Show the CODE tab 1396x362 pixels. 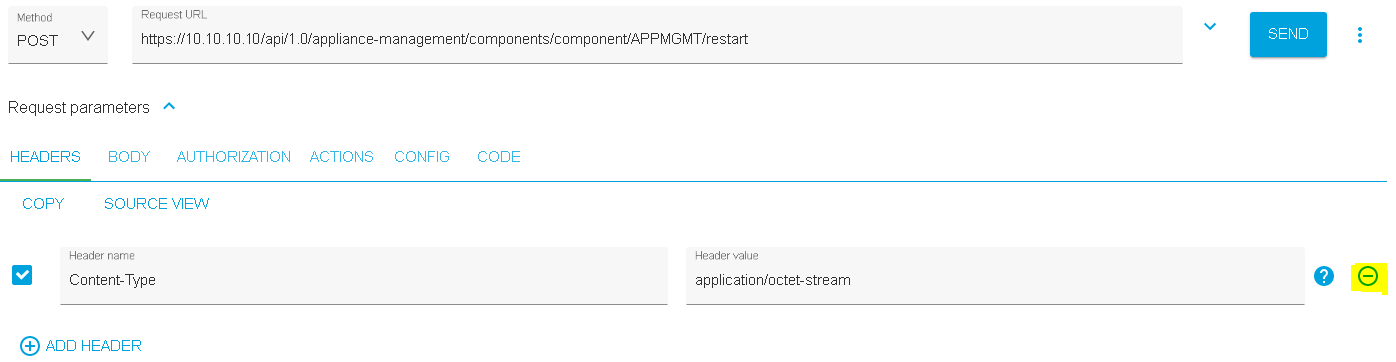point(499,157)
